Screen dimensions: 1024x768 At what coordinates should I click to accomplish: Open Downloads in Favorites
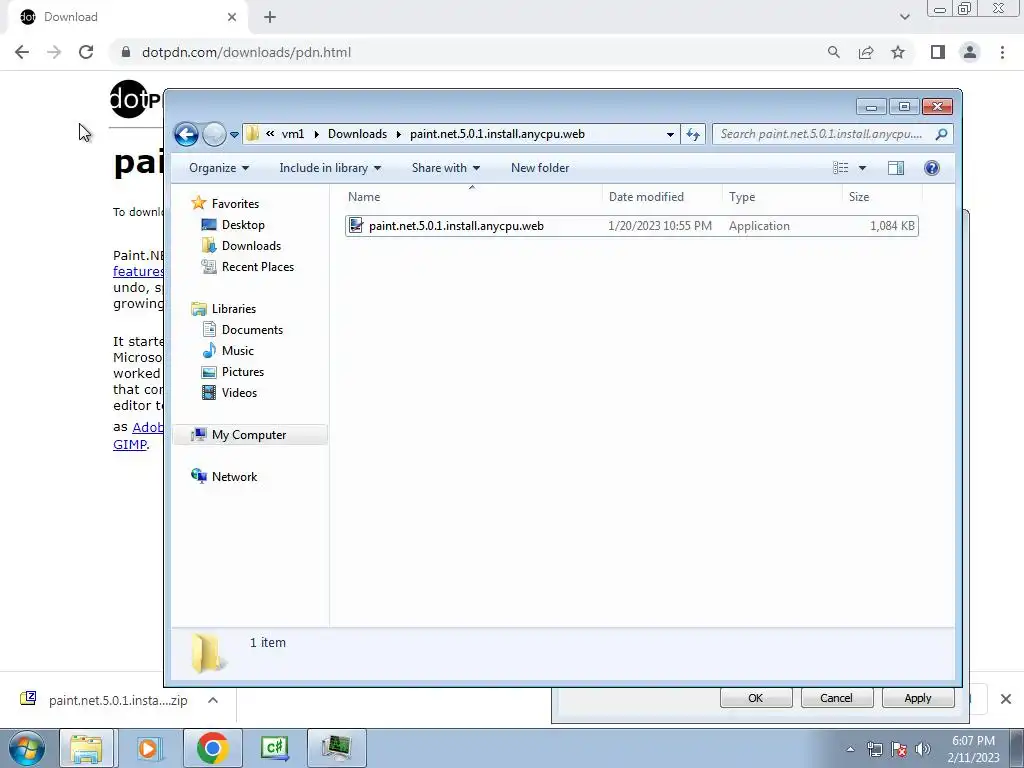251,246
